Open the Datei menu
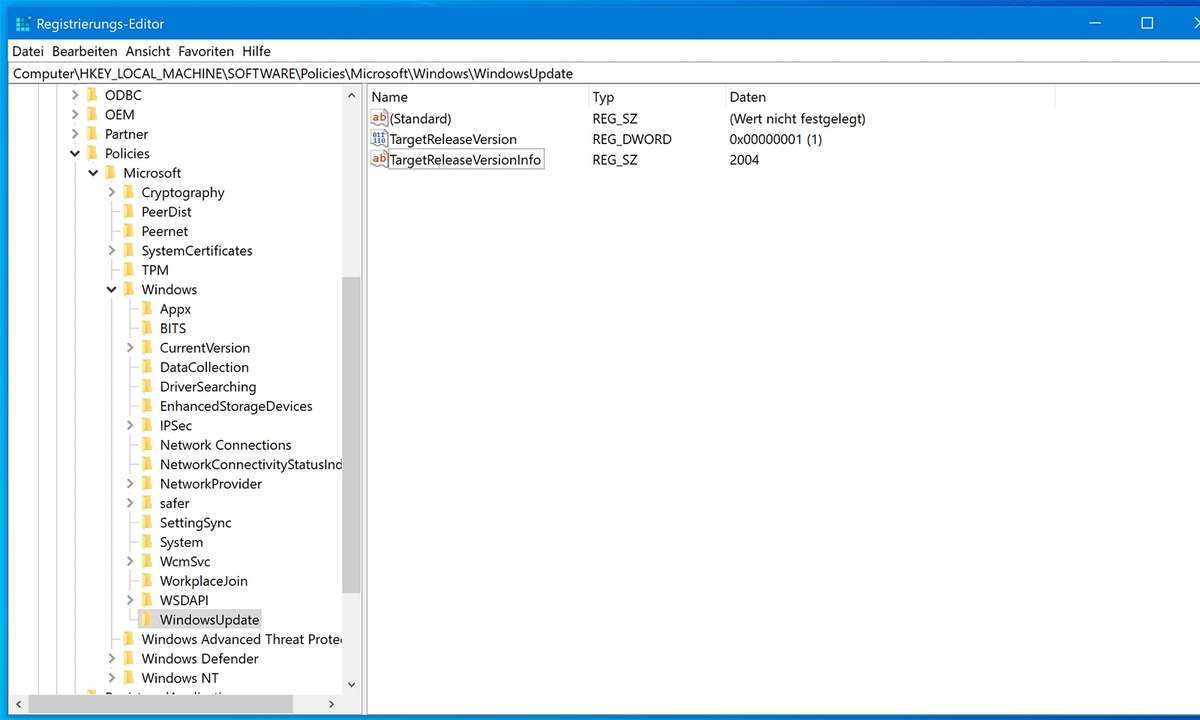This screenshot has height=720, width=1200. [x=28, y=51]
